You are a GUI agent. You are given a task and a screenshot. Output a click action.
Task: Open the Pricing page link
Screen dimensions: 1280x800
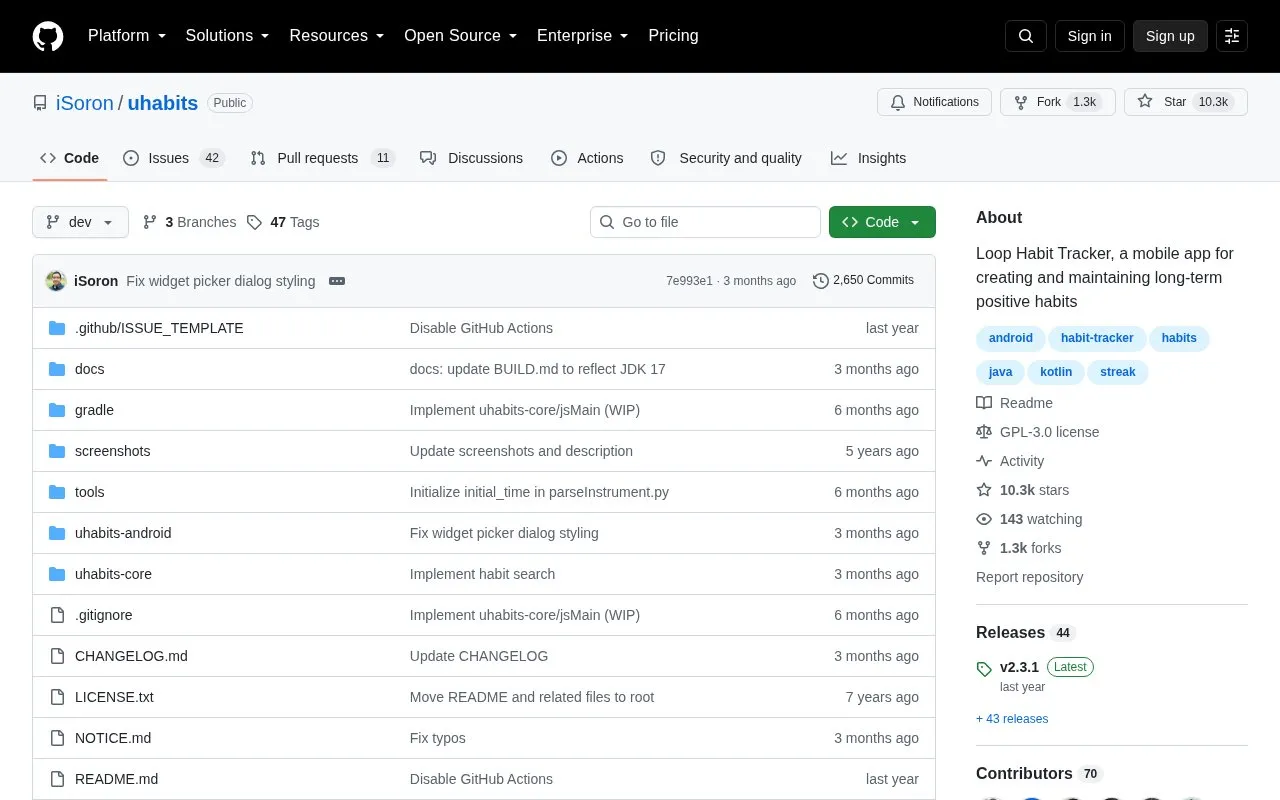coord(673,36)
